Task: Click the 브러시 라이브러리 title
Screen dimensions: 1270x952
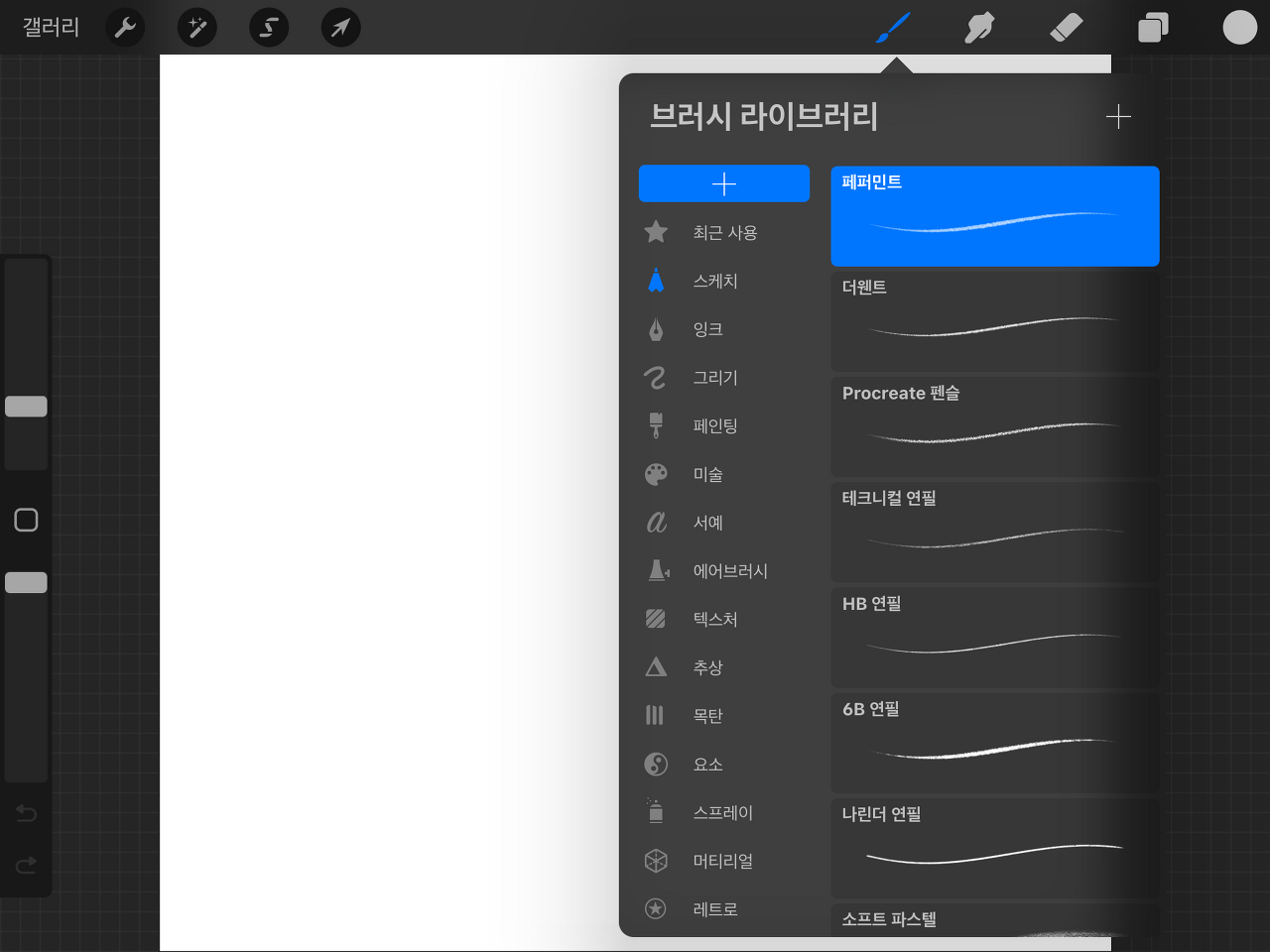Action: click(764, 116)
